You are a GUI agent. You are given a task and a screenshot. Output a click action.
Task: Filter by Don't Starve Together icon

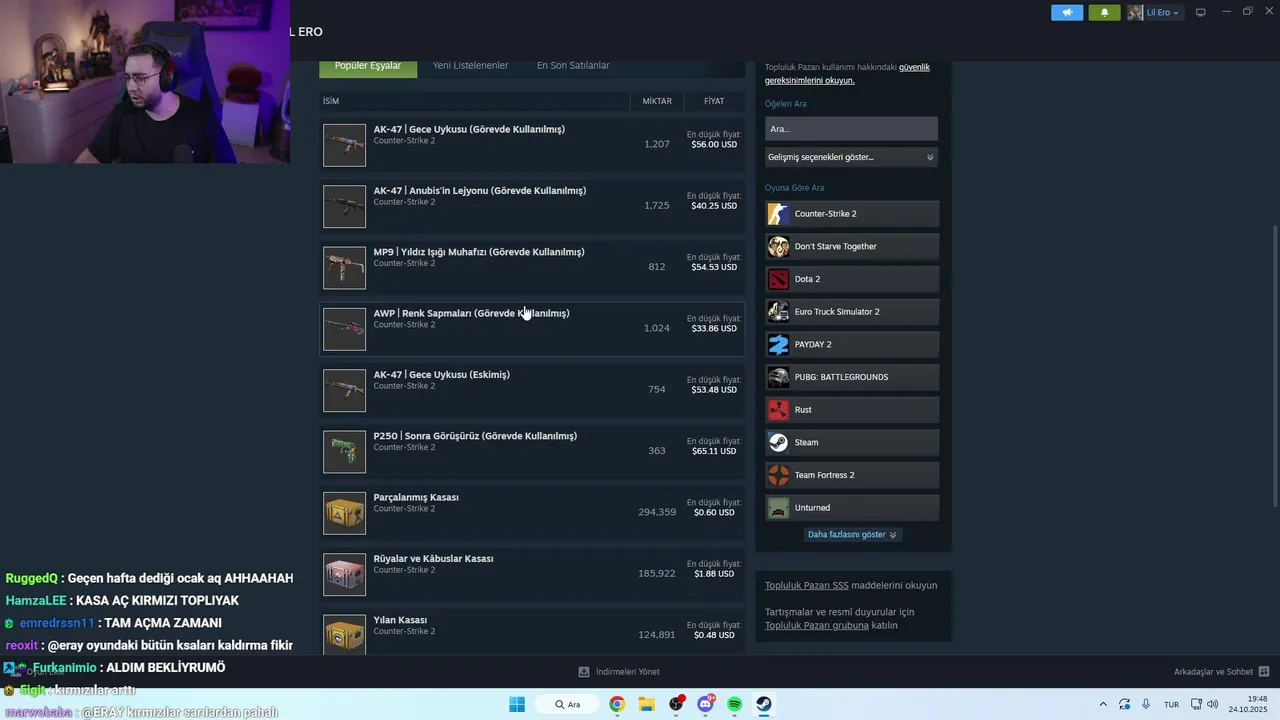(778, 246)
